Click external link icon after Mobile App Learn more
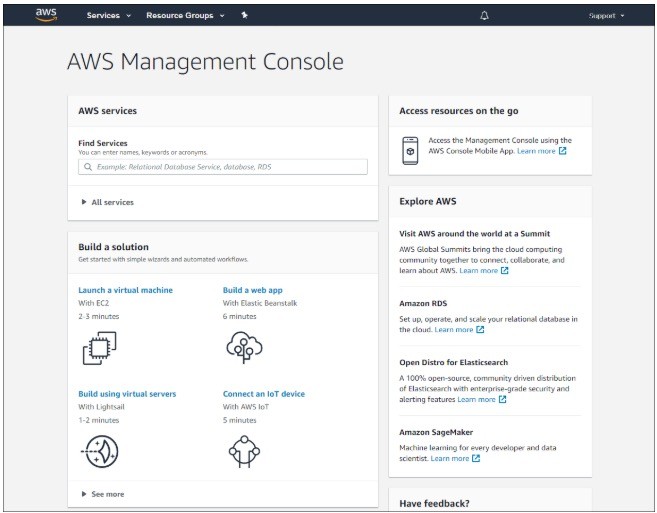The height and width of the screenshot is (513, 657). [x=563, y=151]
